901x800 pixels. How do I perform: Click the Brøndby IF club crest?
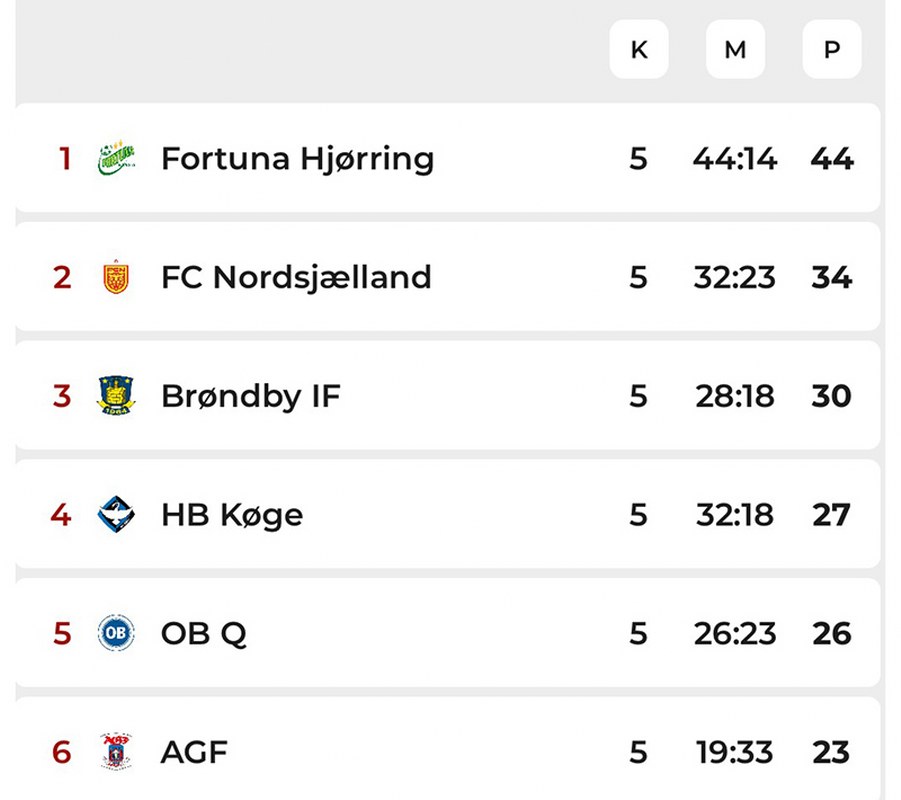(116, 396)
